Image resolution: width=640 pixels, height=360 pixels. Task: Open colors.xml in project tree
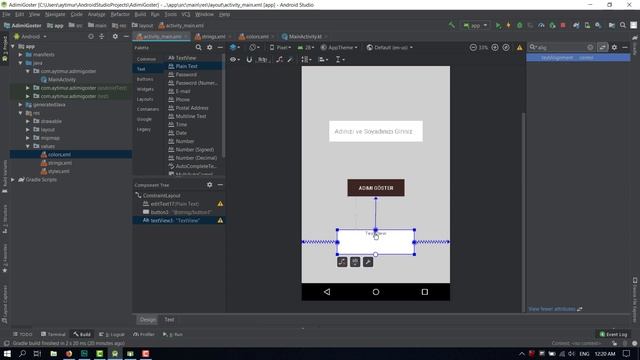pyautogui.click(x=59, y=155)
